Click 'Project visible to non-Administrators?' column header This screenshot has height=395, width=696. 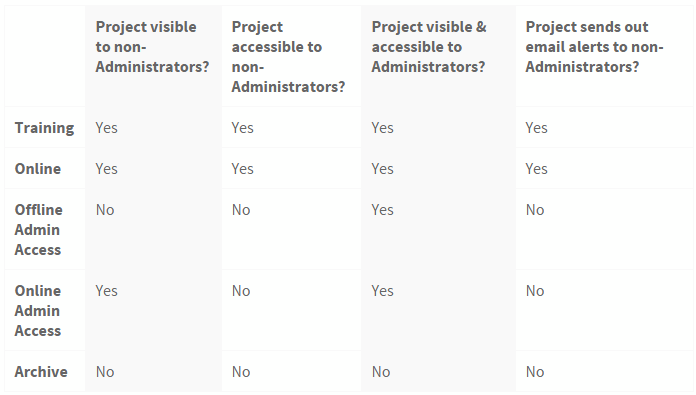(x=152, y=47)
